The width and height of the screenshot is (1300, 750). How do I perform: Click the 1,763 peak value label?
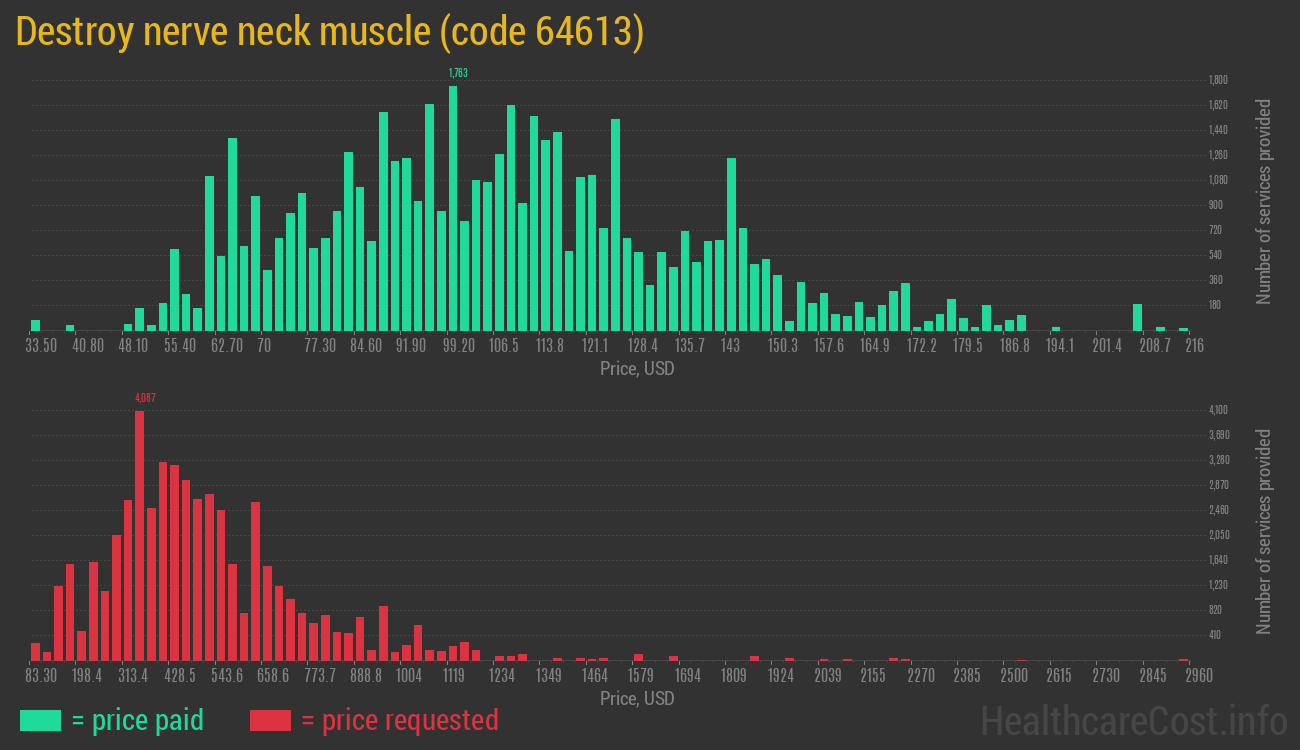click(x=458, y=73)
